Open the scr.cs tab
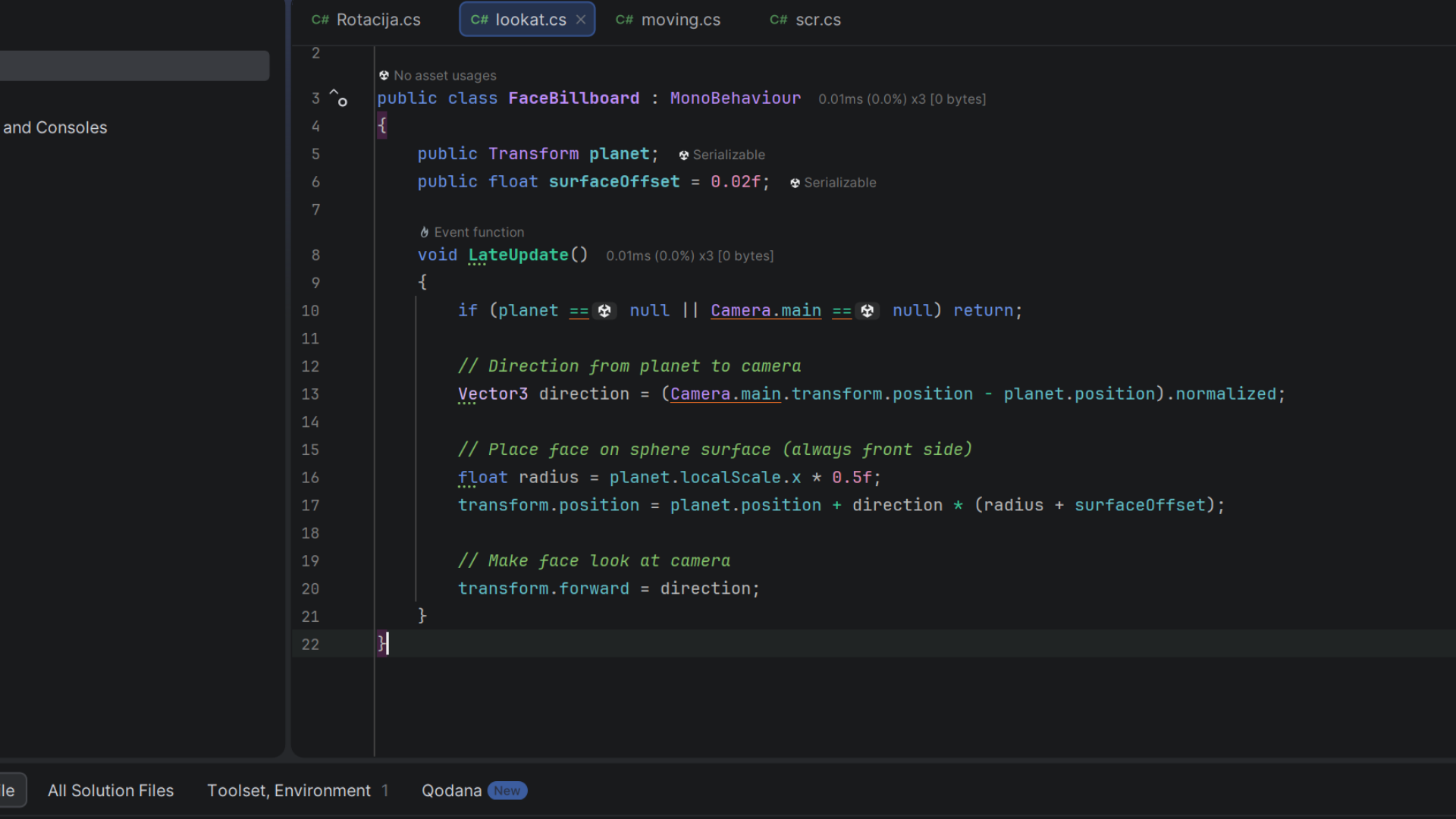Viewport: 1456px width, 819px height. [817, 20]
